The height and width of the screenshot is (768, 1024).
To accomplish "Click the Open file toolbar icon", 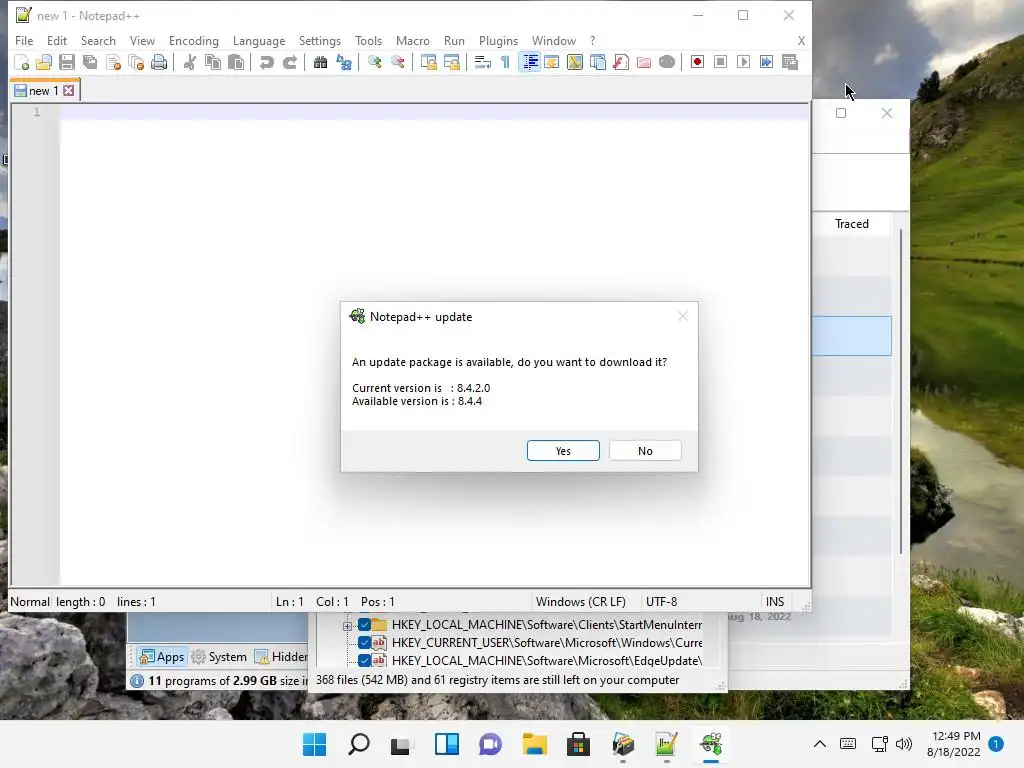I will [44, 62].
